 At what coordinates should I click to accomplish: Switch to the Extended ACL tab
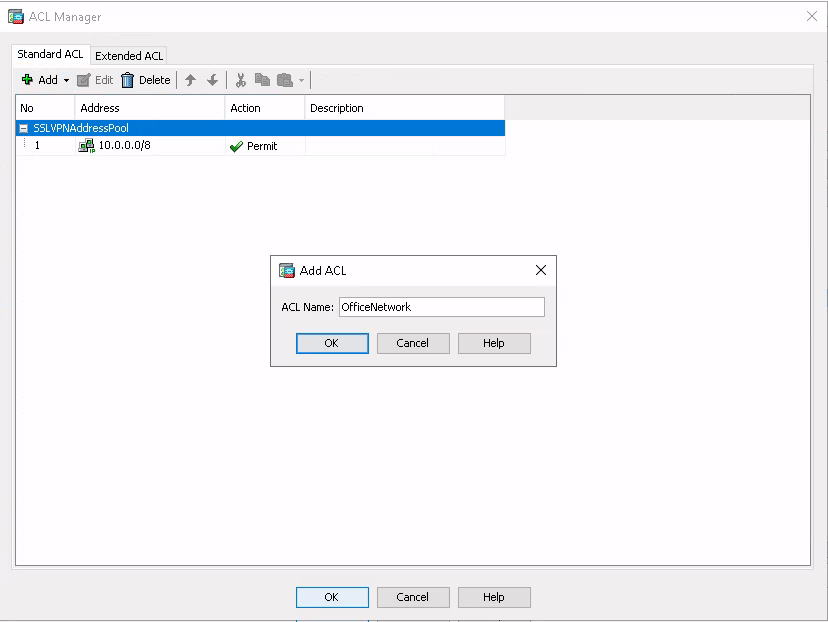pyautogui.click(x=129, y=56)
